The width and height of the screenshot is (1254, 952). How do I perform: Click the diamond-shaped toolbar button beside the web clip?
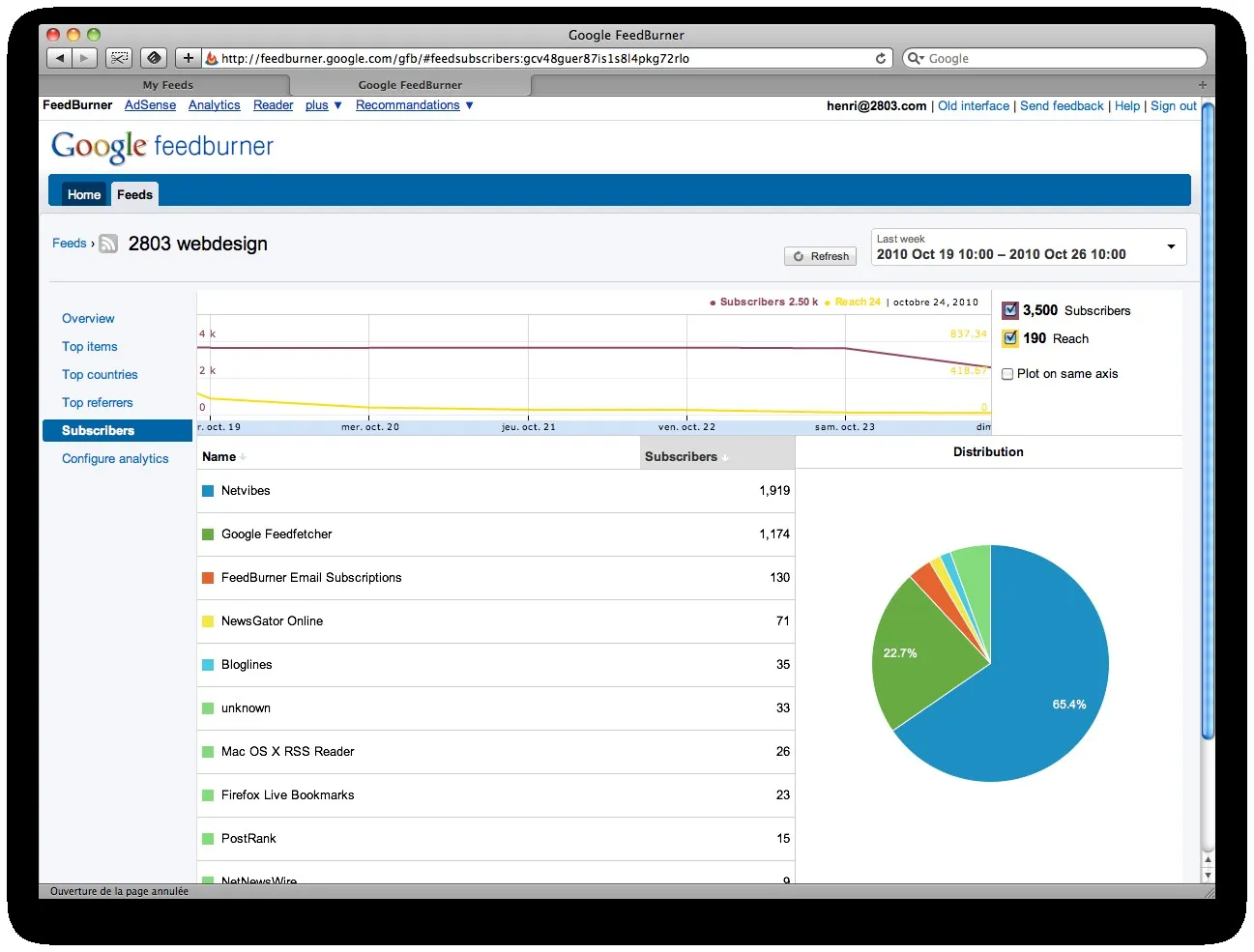click(x=154, y=58)
